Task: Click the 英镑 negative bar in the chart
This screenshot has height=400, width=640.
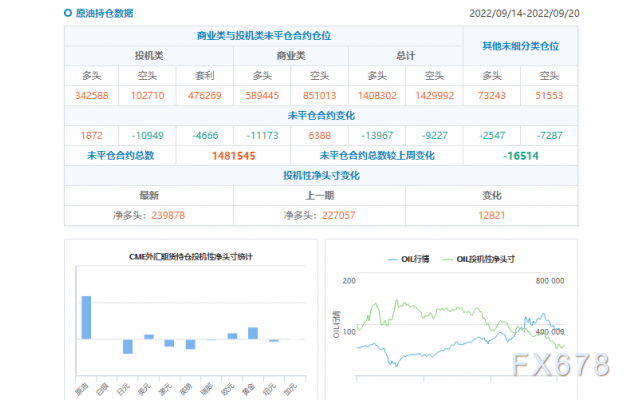Action: click(x=190, y=344)
